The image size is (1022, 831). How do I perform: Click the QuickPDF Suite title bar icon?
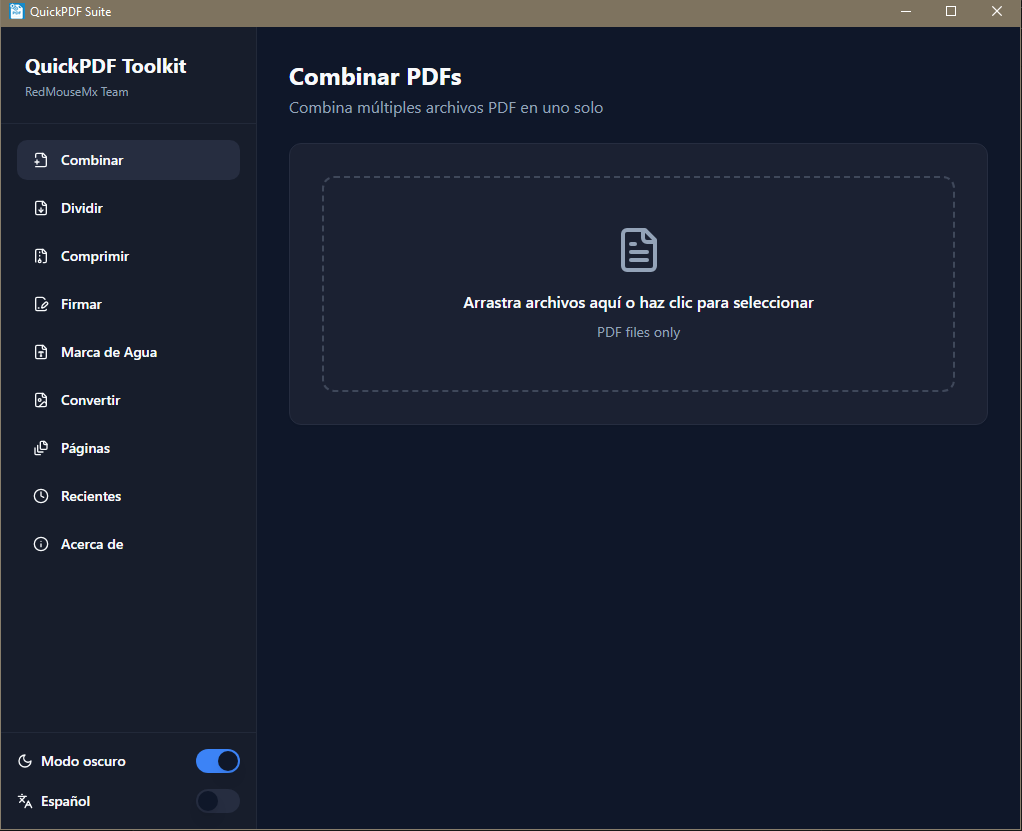(16, 12)
